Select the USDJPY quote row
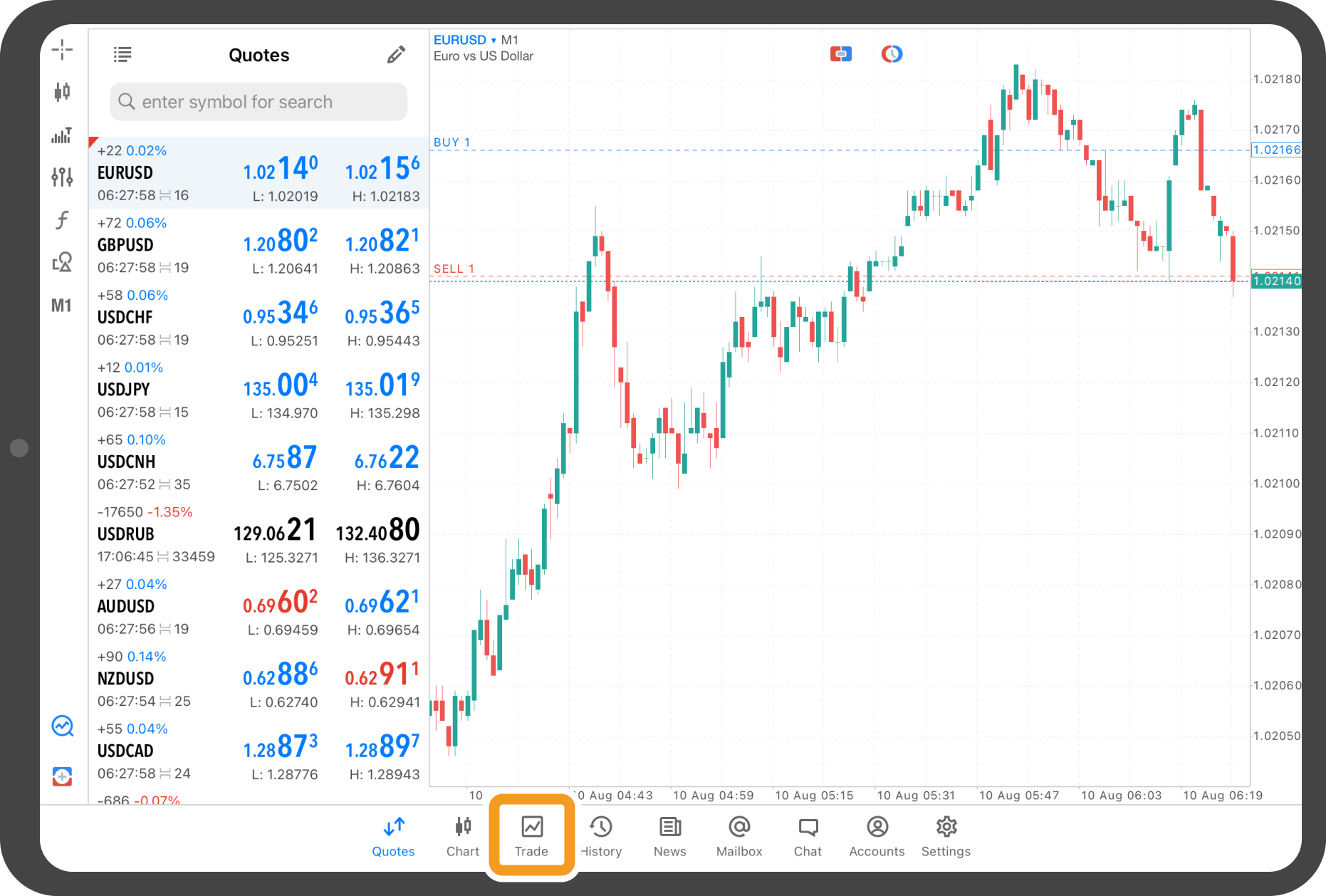 (259, 390)
